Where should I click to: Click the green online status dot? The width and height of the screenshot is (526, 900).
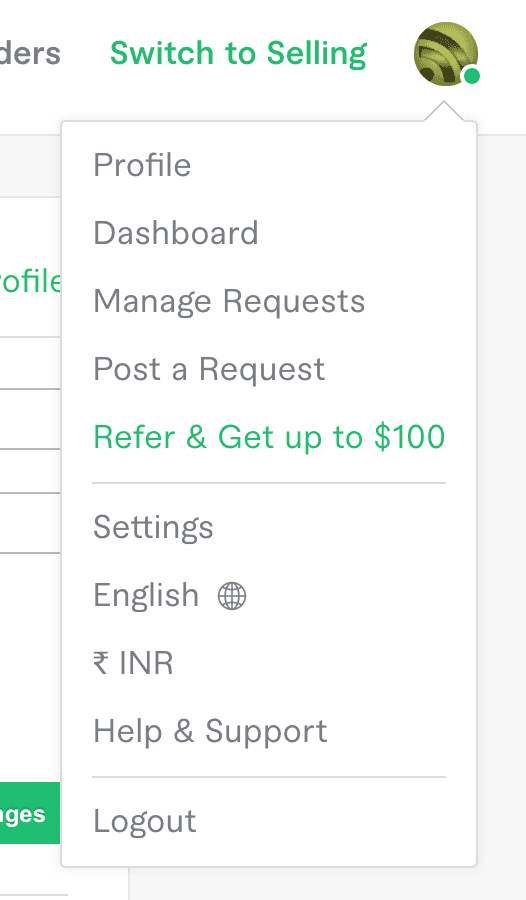472,76
